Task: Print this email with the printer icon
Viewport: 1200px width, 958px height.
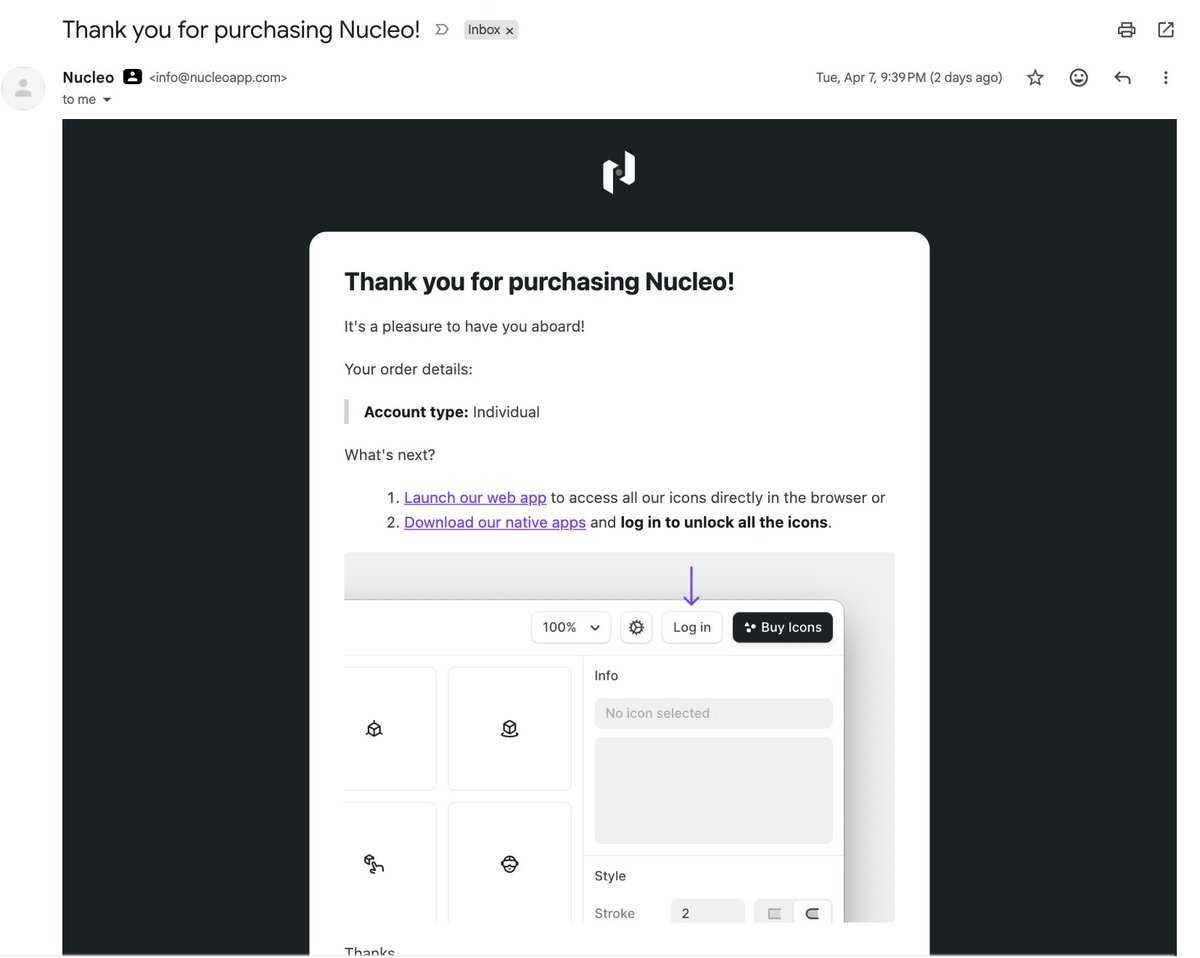Action: click(1127, 30)
